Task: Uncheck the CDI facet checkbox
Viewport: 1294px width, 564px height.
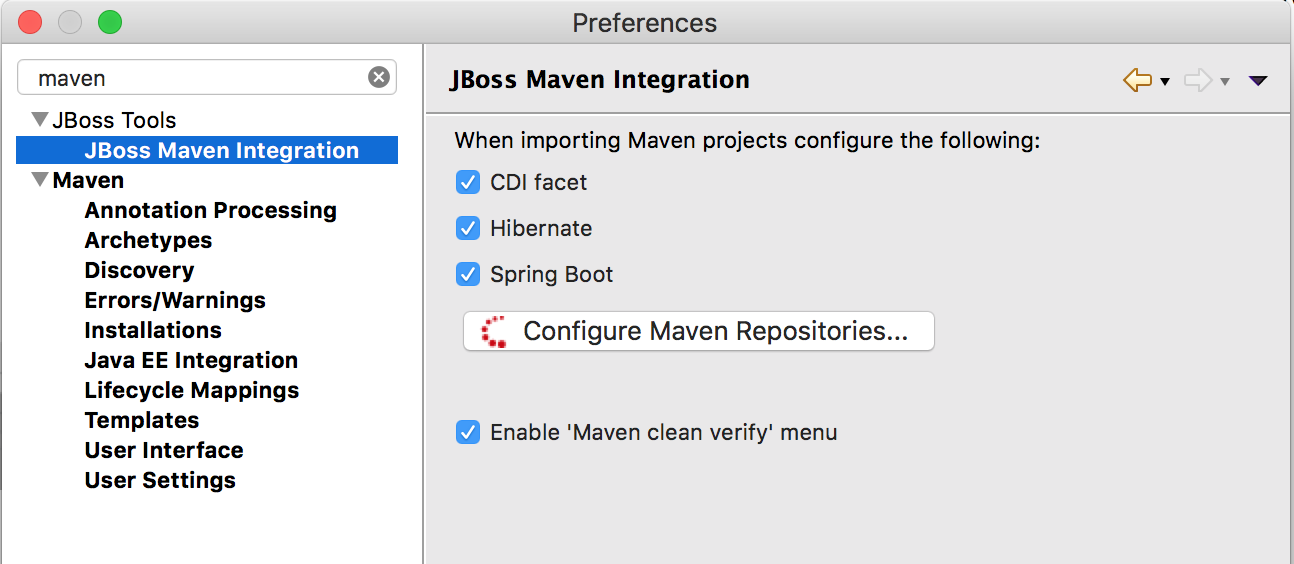Action: (468, 182)
